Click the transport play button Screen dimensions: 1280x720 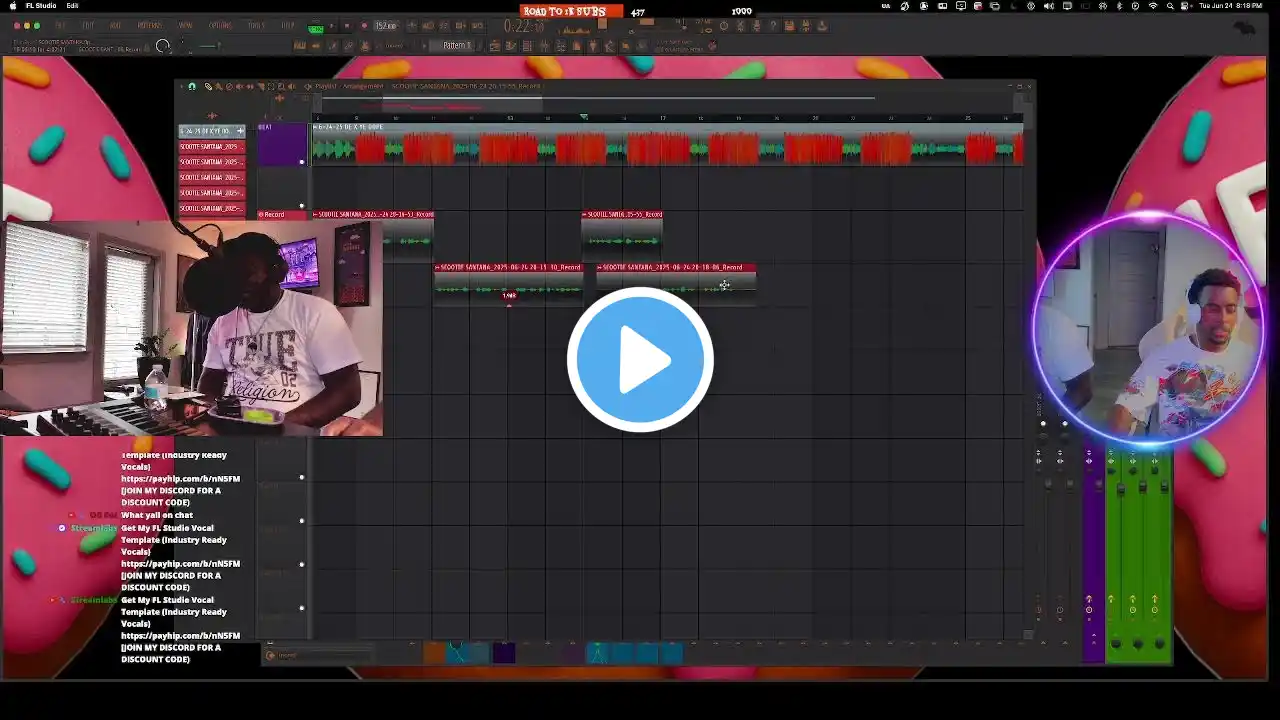click(x=333, y=26)
